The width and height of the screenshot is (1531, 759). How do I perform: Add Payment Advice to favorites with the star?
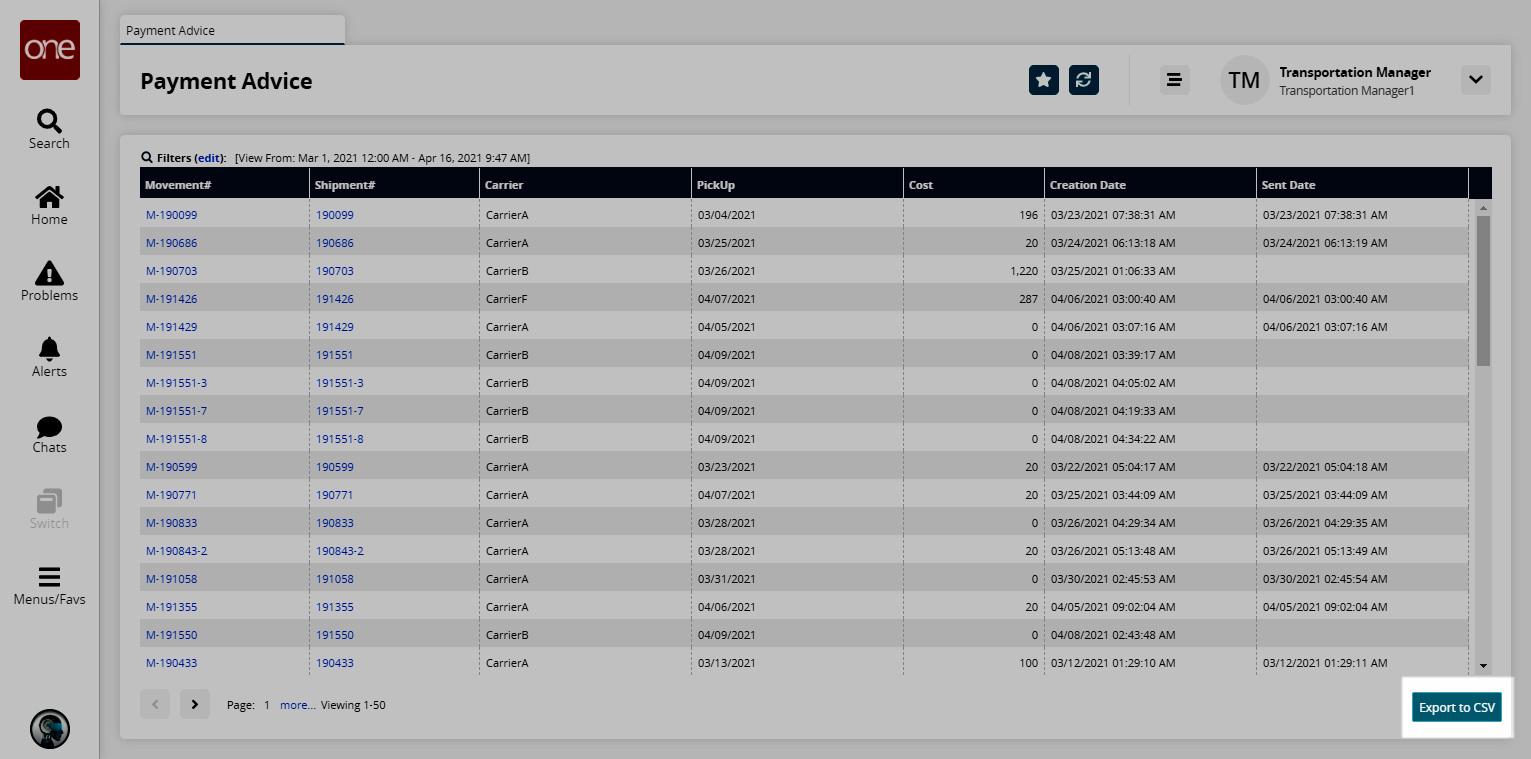click(1044, 80)
